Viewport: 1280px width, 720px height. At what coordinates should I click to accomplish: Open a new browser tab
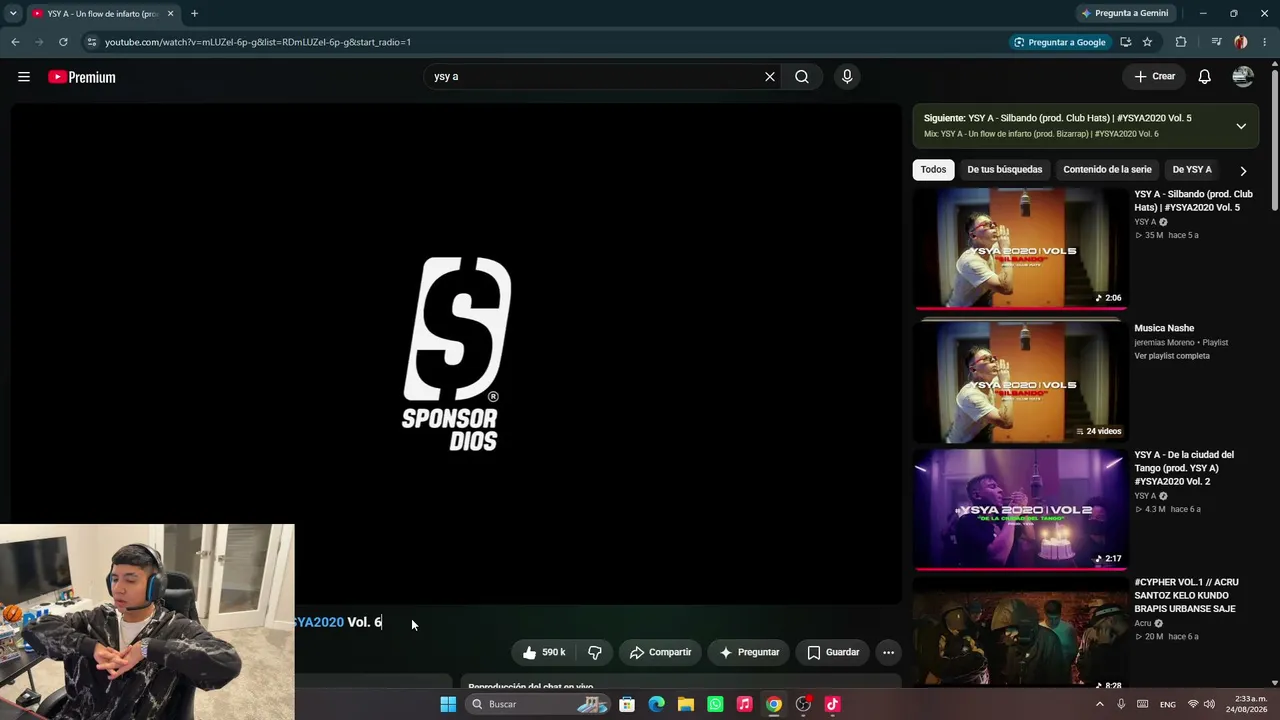[x=194, y=14]
